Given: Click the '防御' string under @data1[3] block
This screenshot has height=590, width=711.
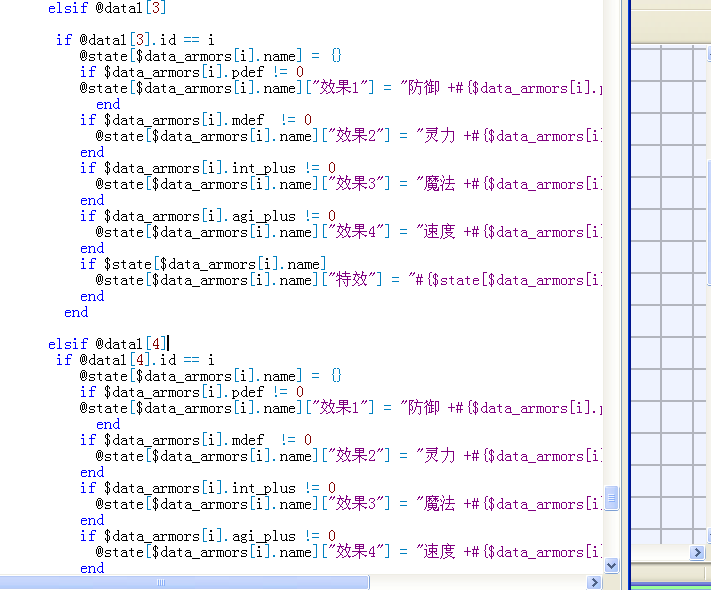Looking at the screenshot, I should click(x=424, y=88).
